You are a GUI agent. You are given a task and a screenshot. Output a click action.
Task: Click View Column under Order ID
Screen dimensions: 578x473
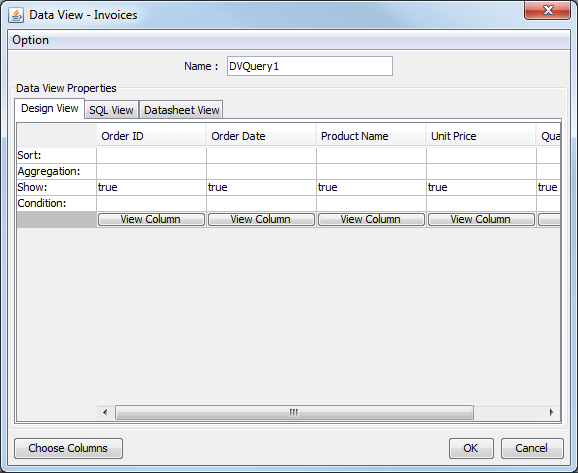point(151,219)
